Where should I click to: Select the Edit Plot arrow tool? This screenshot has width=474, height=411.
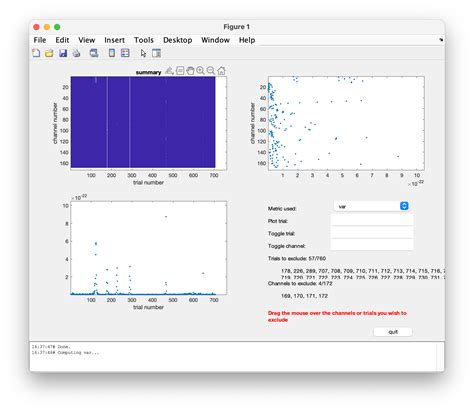pos(143,53)
